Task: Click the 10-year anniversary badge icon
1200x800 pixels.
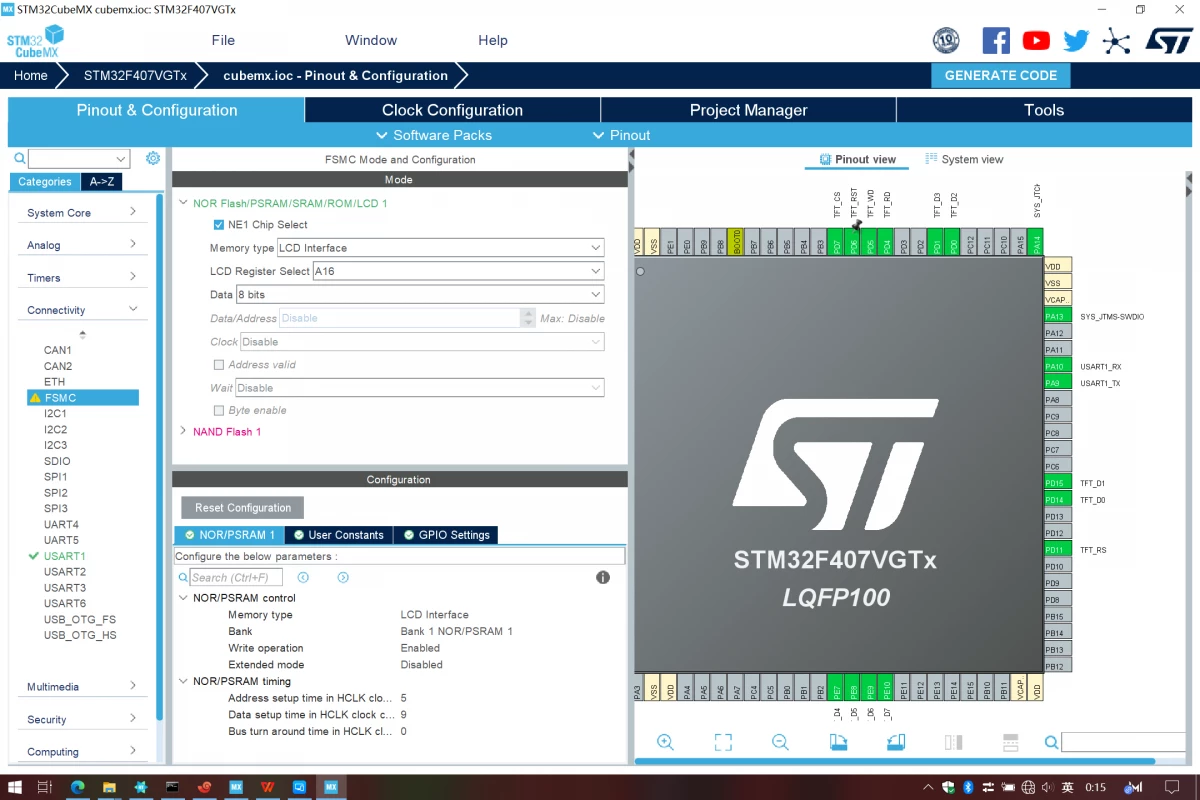Action: (946, 40)
